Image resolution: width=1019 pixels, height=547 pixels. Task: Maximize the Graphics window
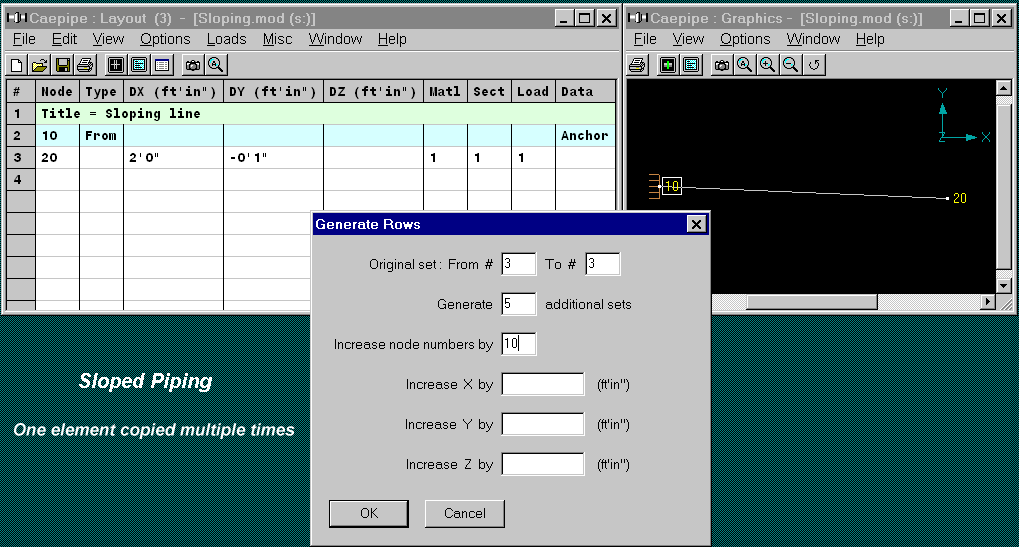click(x=980, y=18)
